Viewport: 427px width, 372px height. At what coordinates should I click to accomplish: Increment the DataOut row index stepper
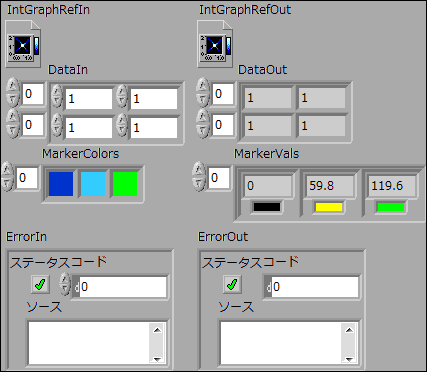point(203,86)
